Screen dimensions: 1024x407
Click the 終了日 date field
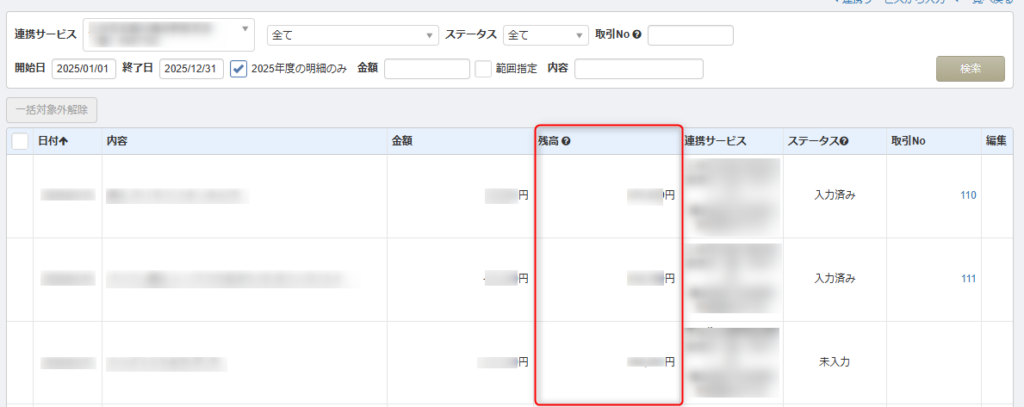(191, 68)
